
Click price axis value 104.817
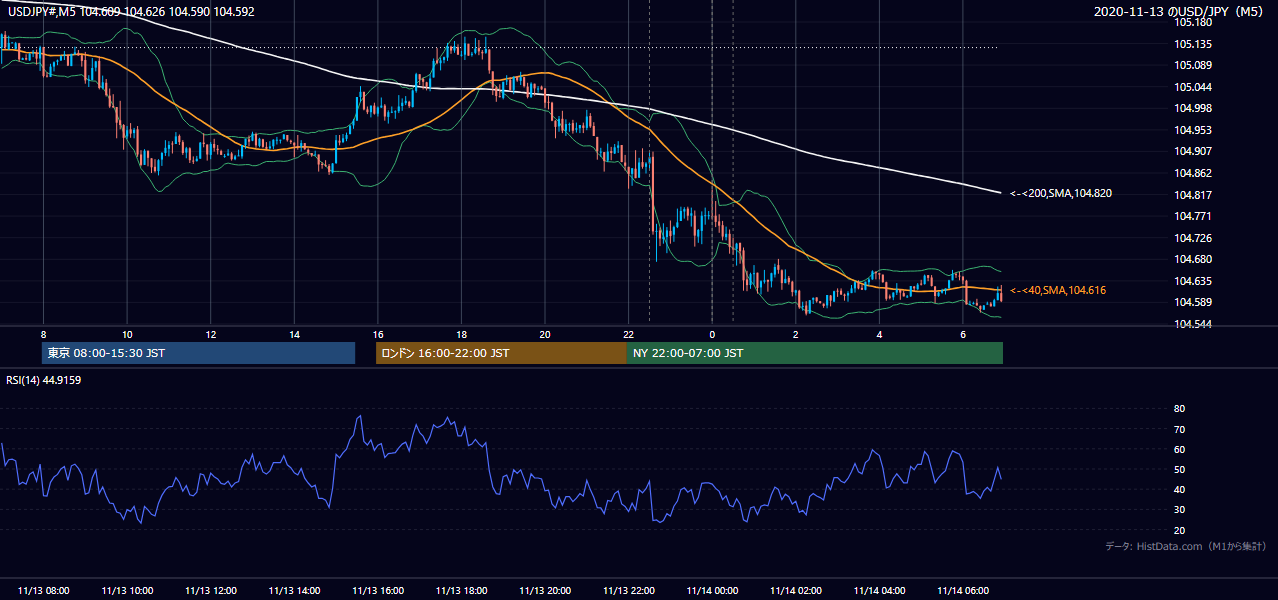(x=1193, y=195)
